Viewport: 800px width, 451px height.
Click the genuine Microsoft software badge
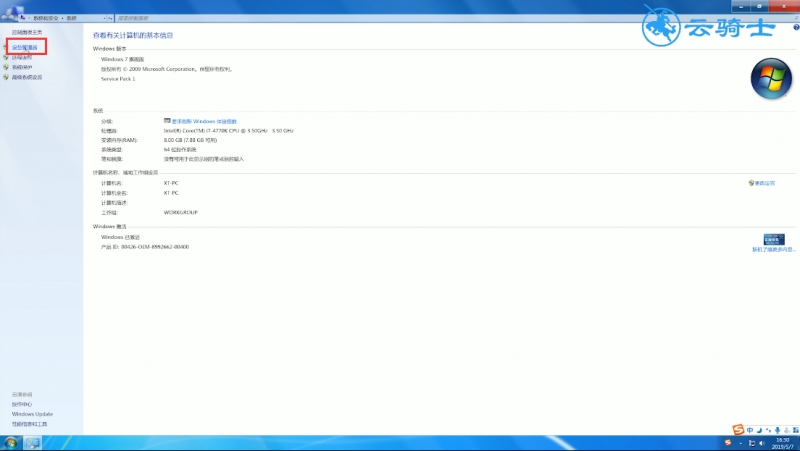click(x=774, y=239)
